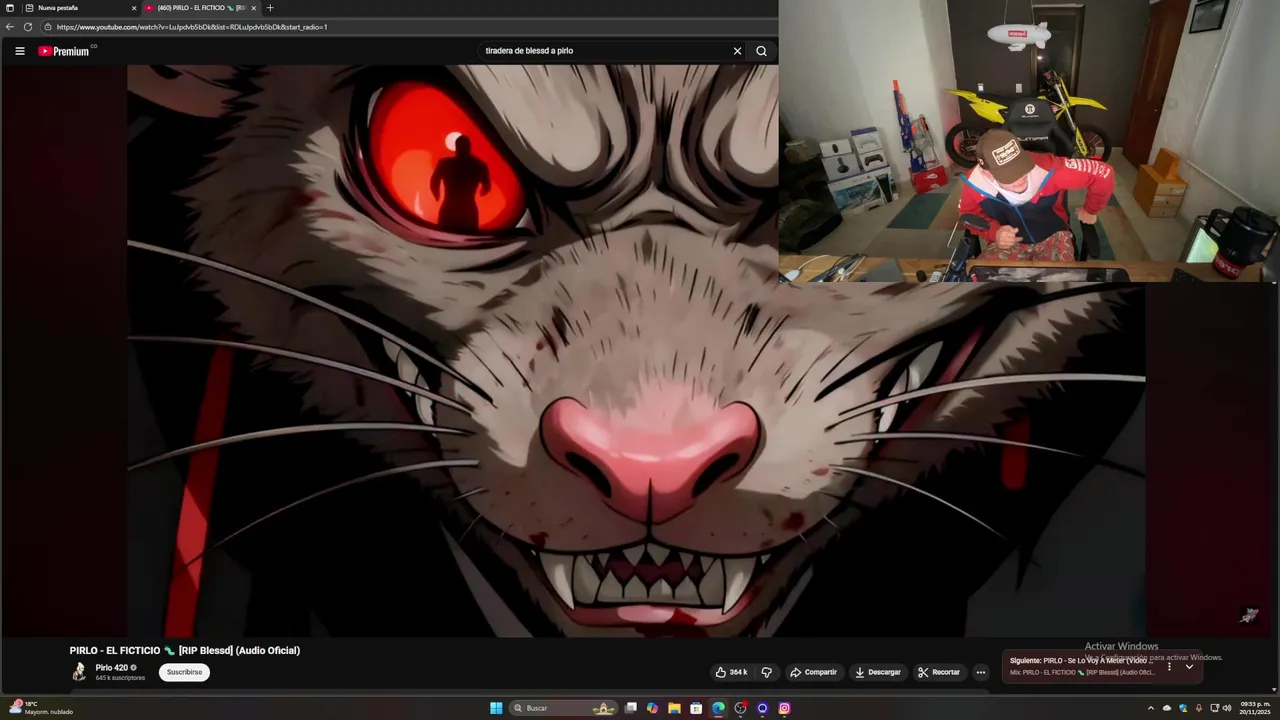
Task: Dislike the video with thumbs-down
Action: [x=767, y=672]
